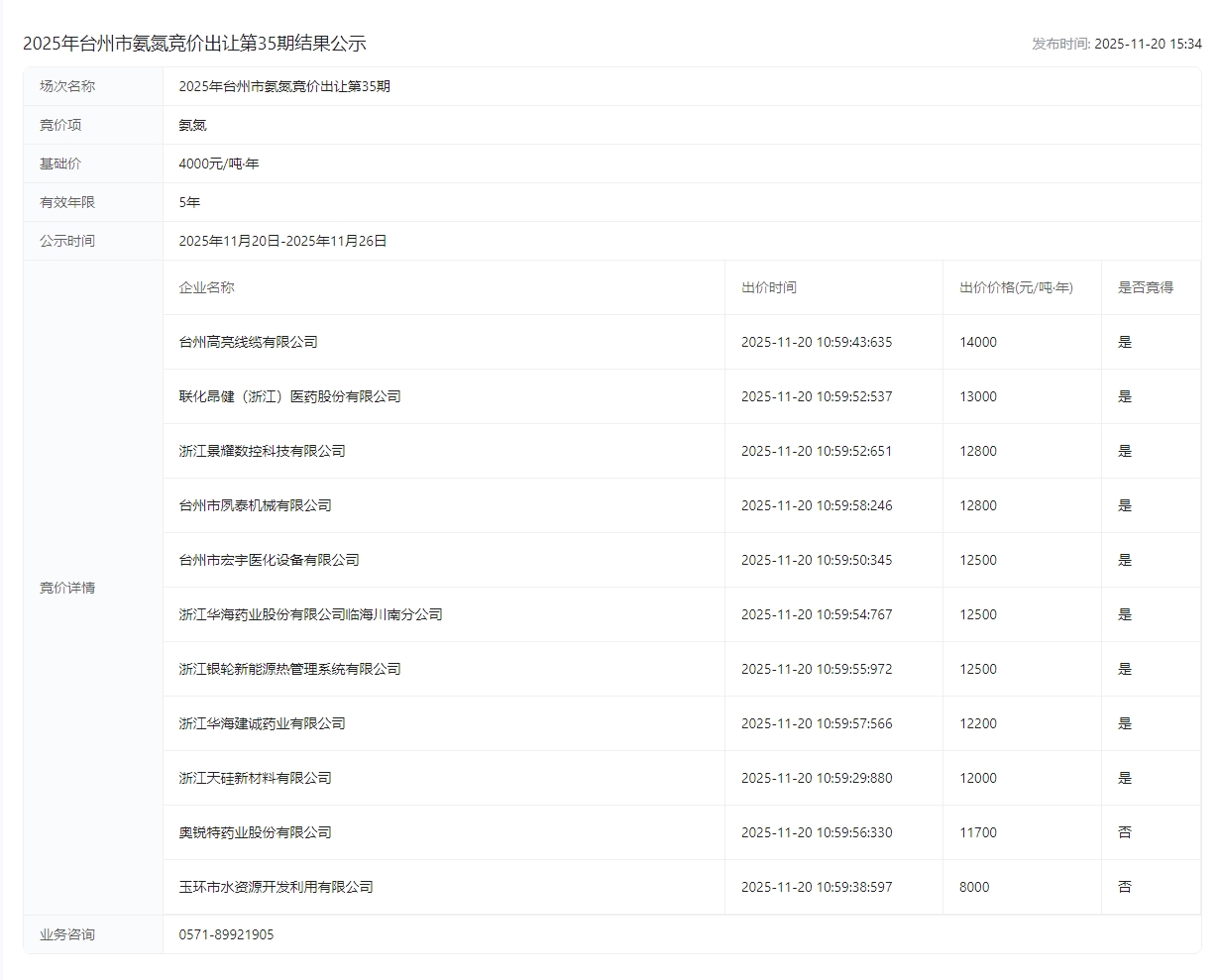1219x980 pixels.
Task: Click the 公示时间 date range value
Action: pyautogui.click(x=282, y=241)
